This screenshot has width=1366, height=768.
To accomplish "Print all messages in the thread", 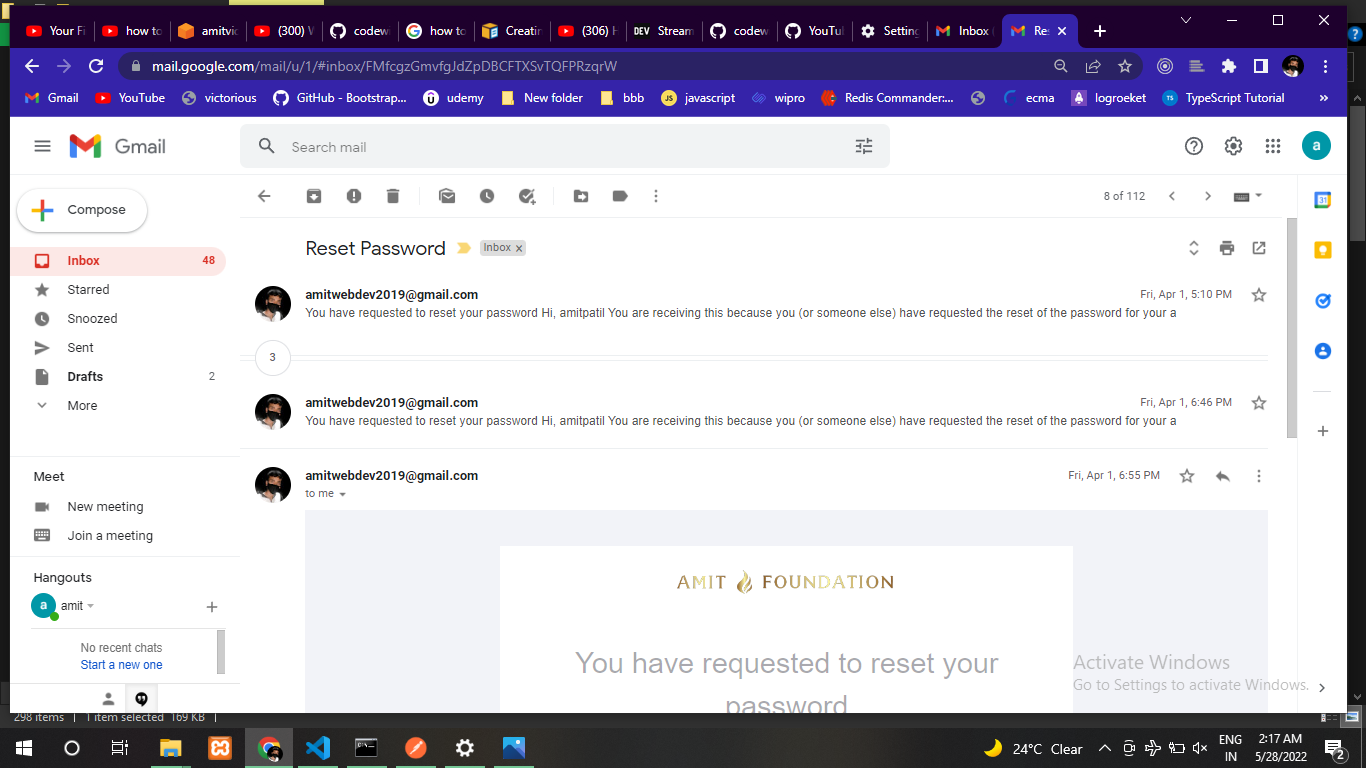I will 1227,248.
